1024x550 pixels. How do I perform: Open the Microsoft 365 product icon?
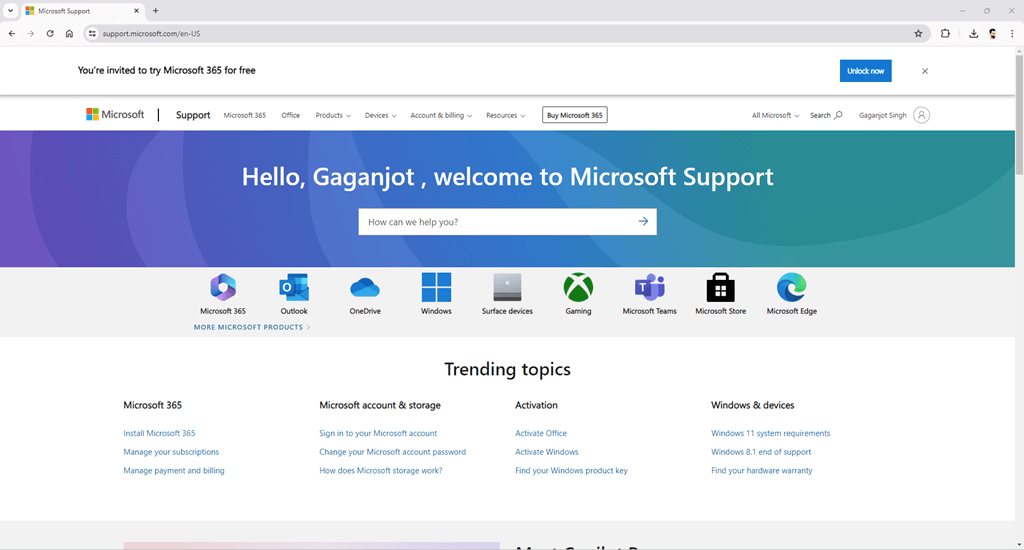click(223, 287)
